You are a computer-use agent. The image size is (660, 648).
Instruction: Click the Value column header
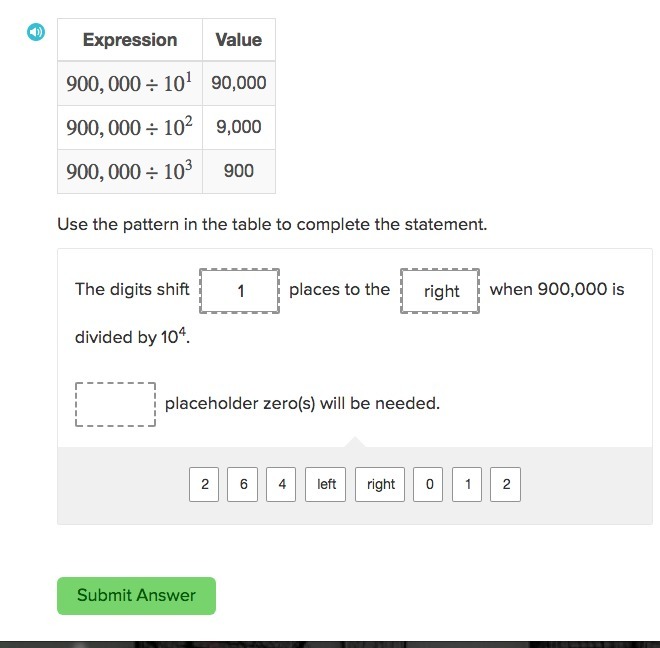tap(239, 40)
